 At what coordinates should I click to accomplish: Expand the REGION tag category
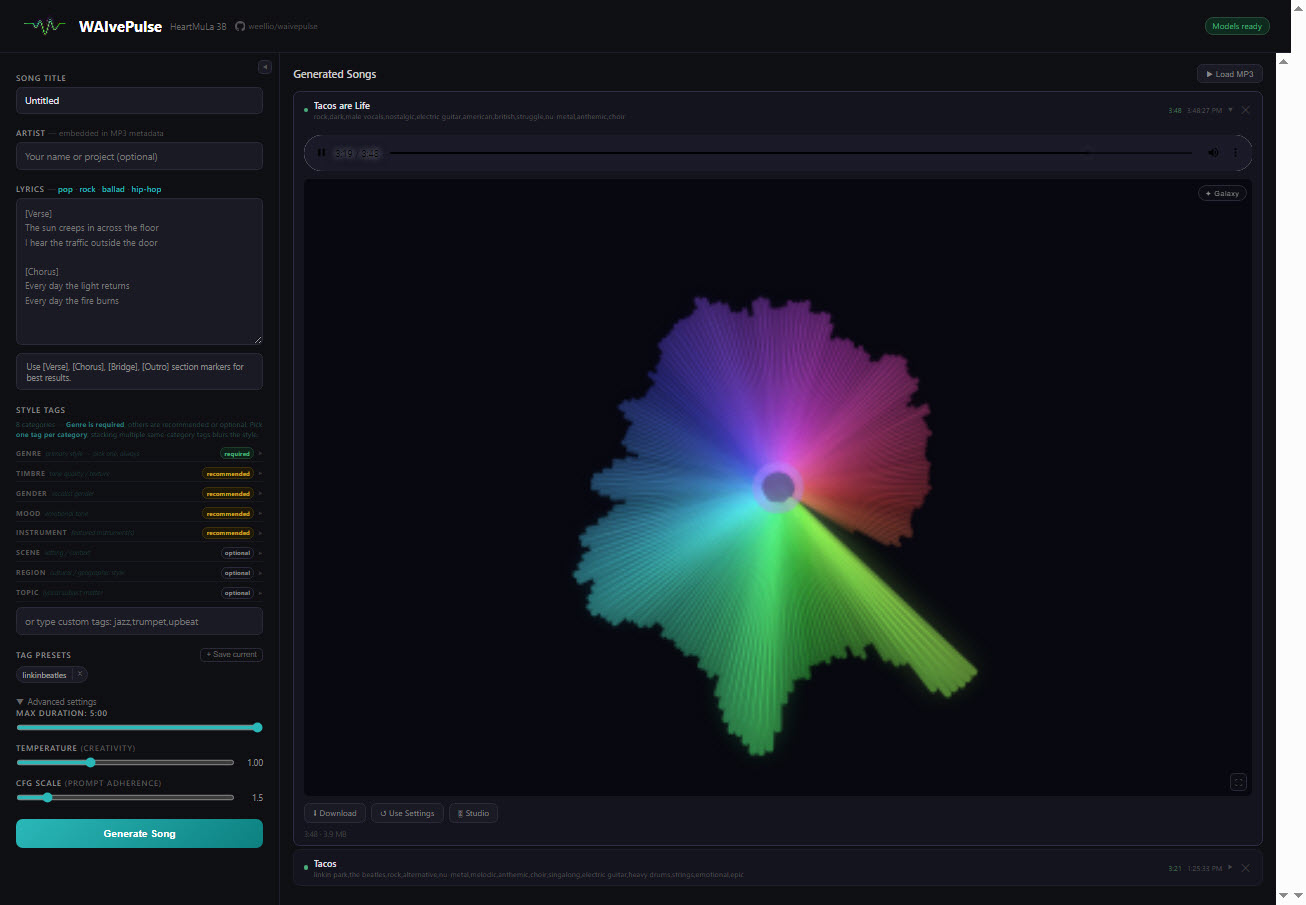click(x=139, y=572)
